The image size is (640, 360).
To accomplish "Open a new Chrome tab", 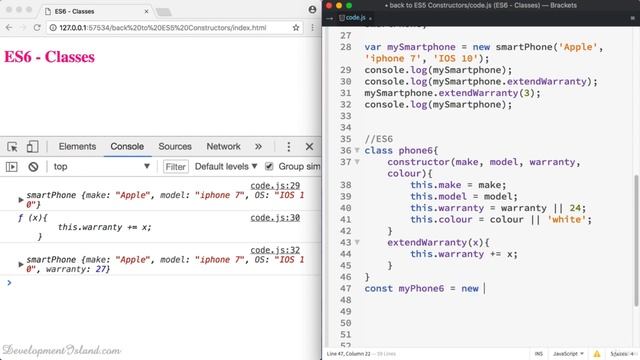I will click(164, 12).
